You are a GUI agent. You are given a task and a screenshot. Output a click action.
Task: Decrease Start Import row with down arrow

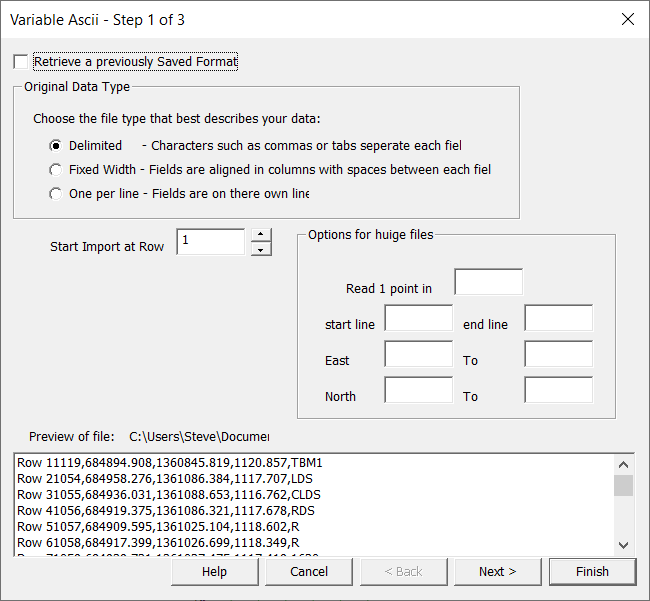pyautogui.click(x=261, y=249)
